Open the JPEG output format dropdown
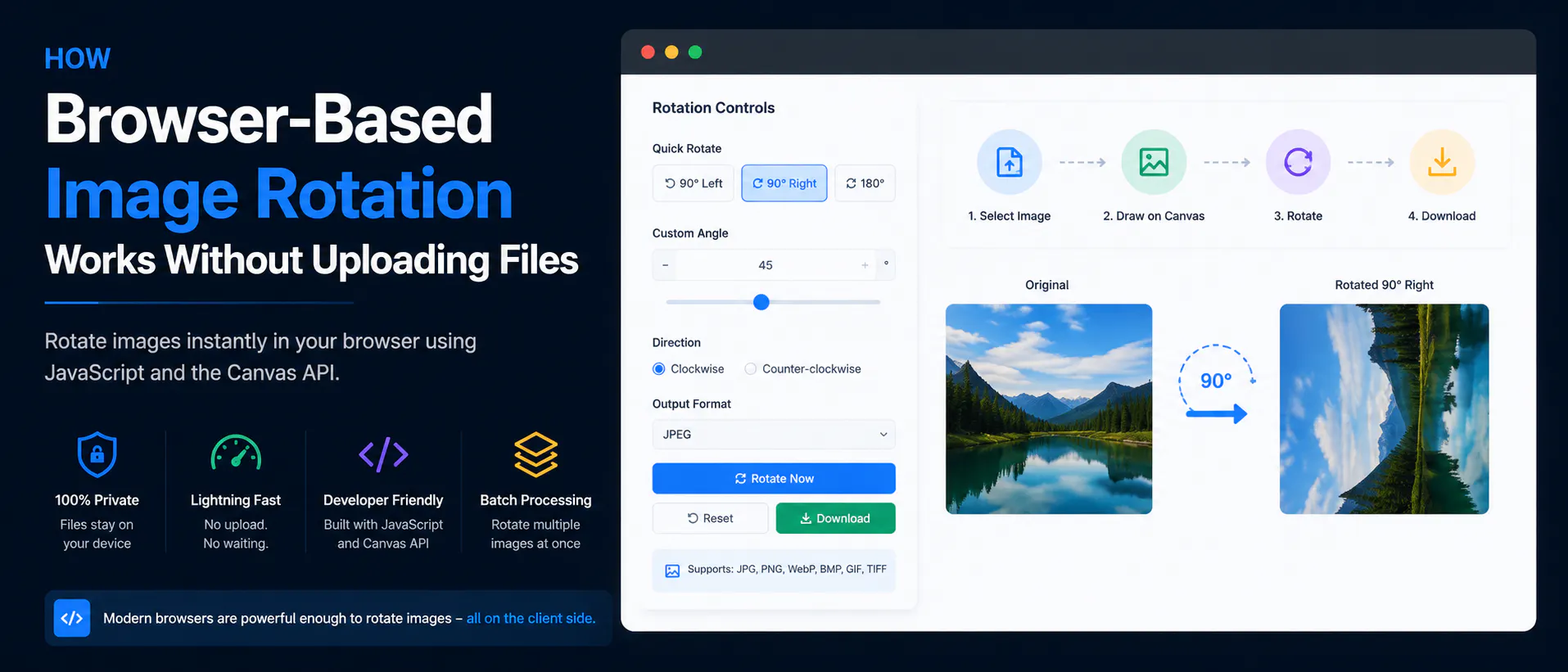Screen dimensions: 1568x672 tap(774, 435)
